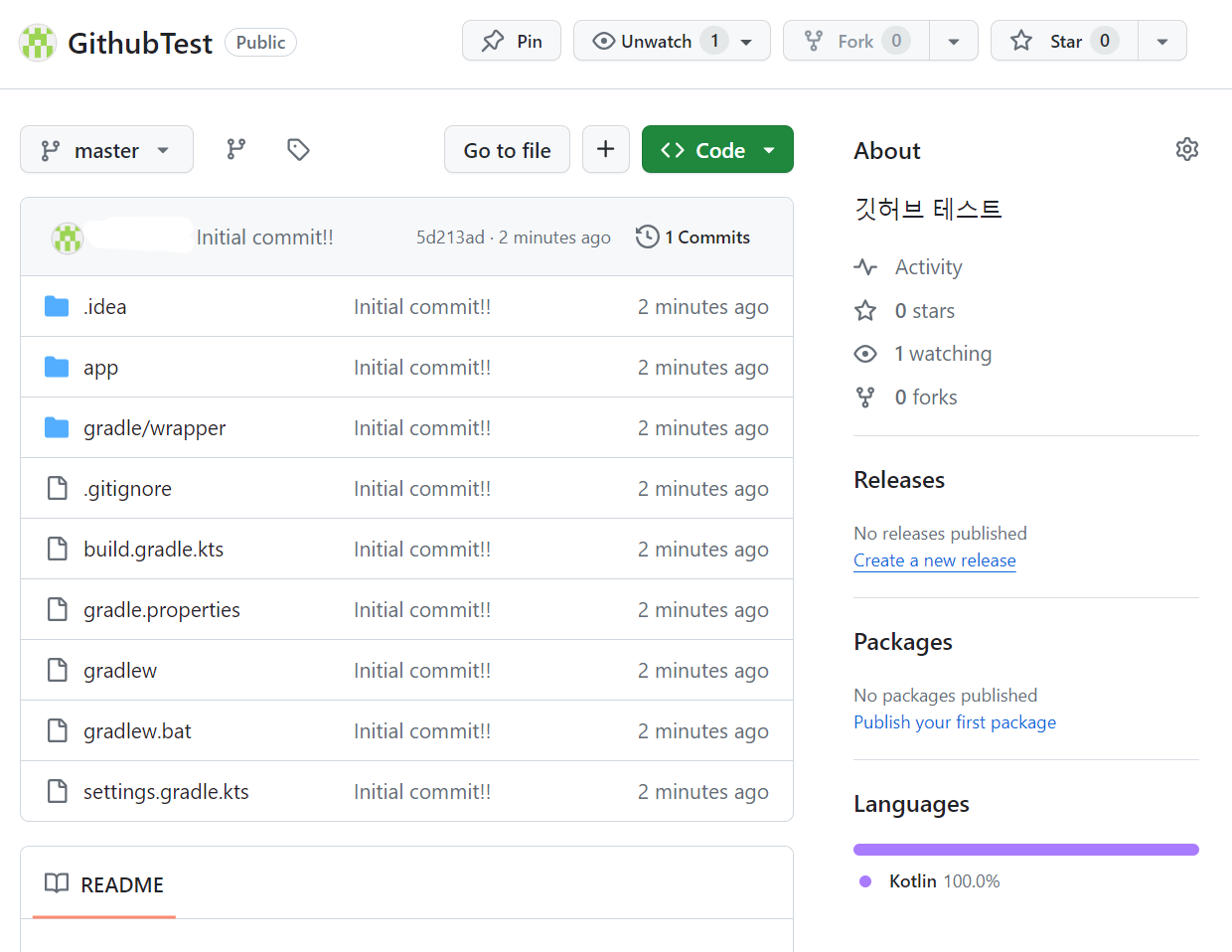Screen dimensions: 1232x952
Task: Open the master branch selector
Action: [106, 150]
